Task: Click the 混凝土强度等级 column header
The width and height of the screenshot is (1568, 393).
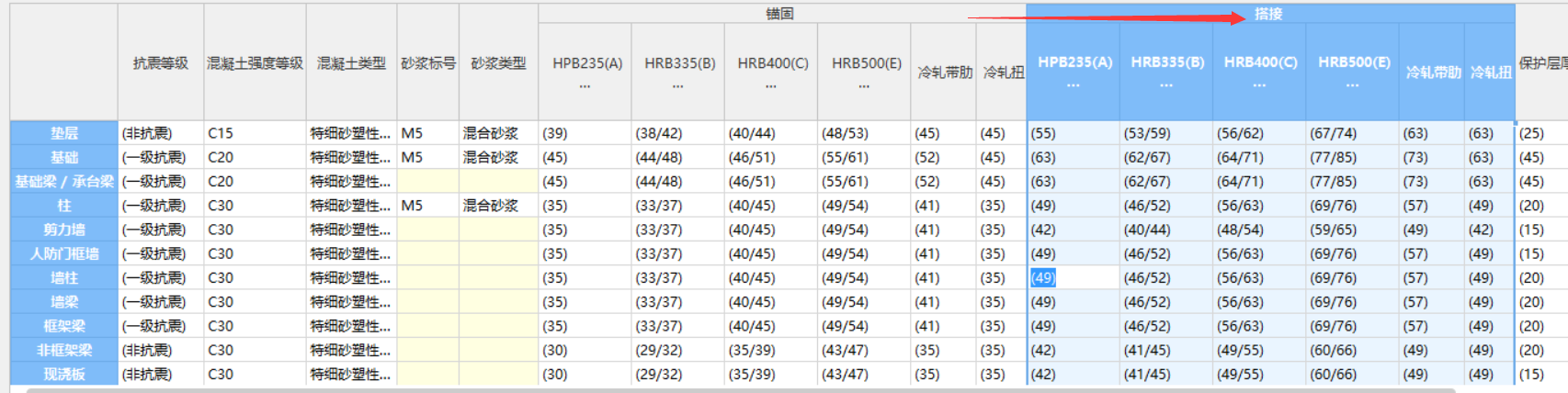Action: (x=255, y=63)
